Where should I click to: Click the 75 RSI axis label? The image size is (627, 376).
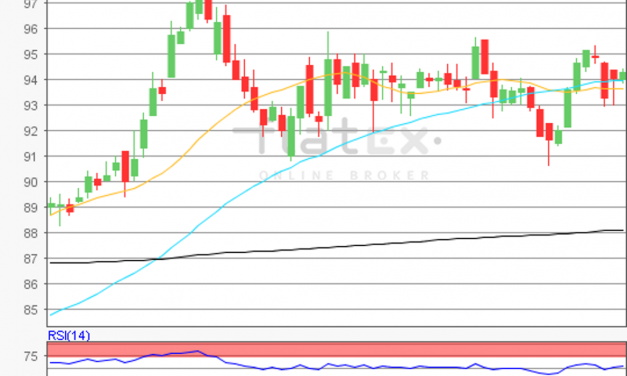coord(32,356)
